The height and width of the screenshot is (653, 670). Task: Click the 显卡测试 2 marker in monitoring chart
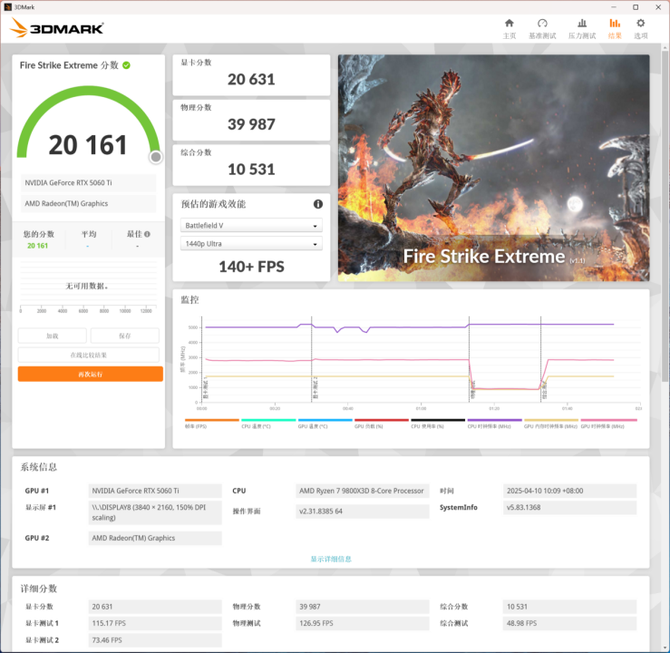pyautogui.click(x=315, y=388)
